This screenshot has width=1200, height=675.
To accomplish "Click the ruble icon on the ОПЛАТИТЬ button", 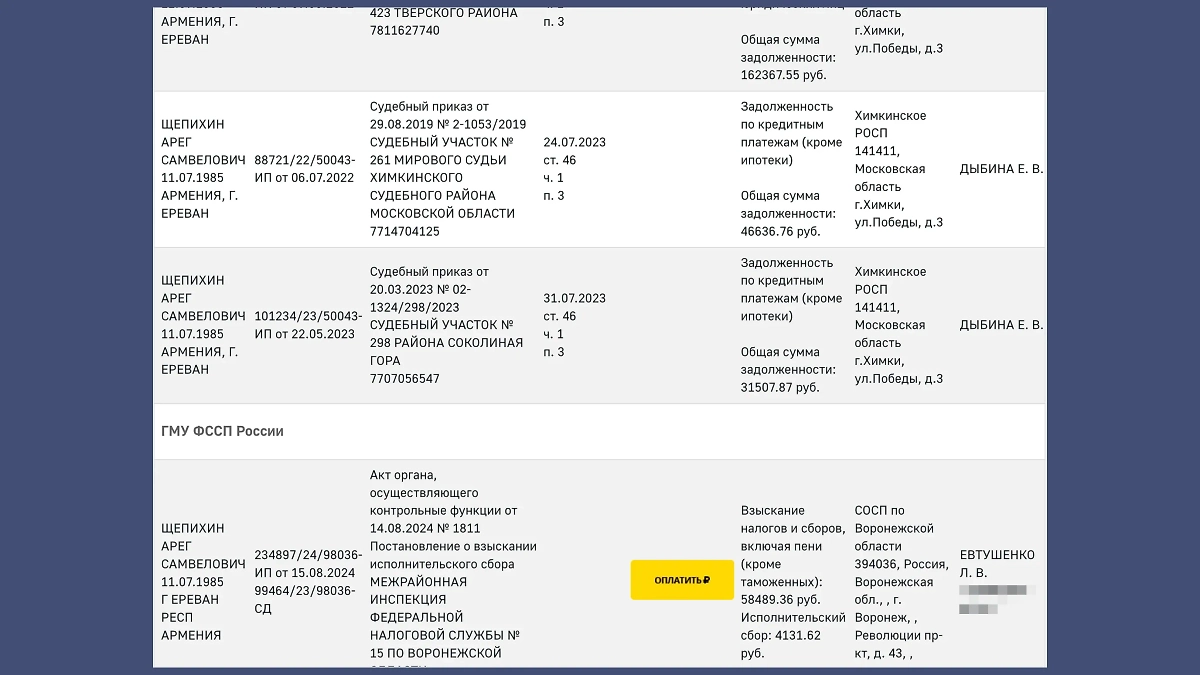I will [x=707, y=580].
